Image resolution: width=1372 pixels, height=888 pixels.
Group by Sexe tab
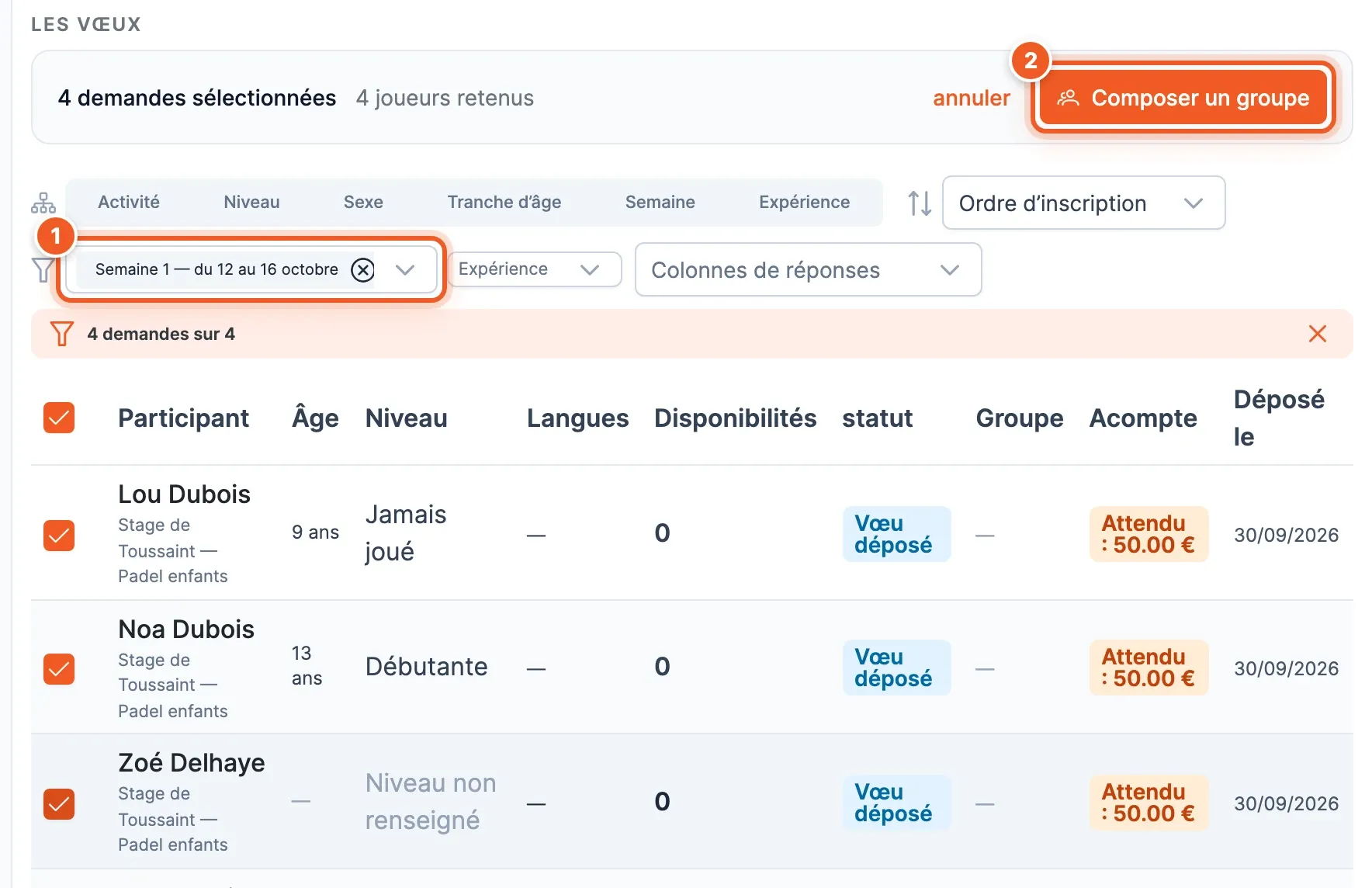click(x=363, y=203)
